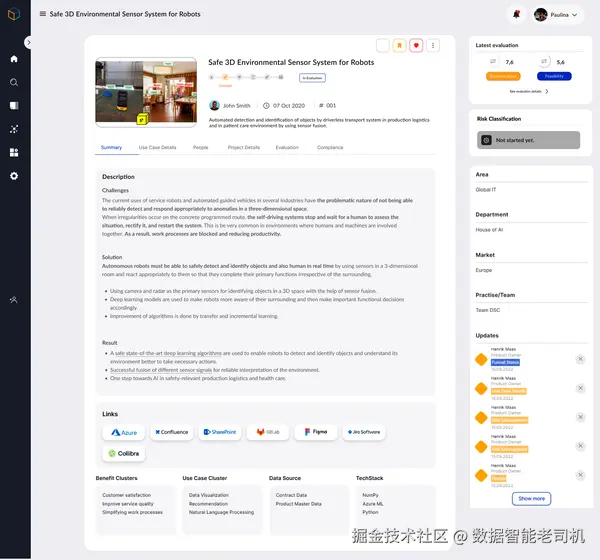Image resolution: width=600 pixels, height=560 pixels.
Task: Toggle the red heart favorite button
Action: [x=416, y=46]
